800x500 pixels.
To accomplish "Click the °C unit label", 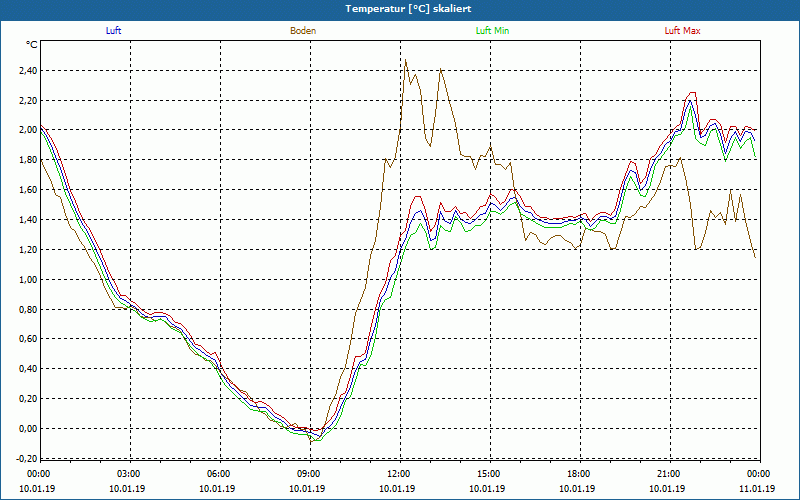I will 32,45.
